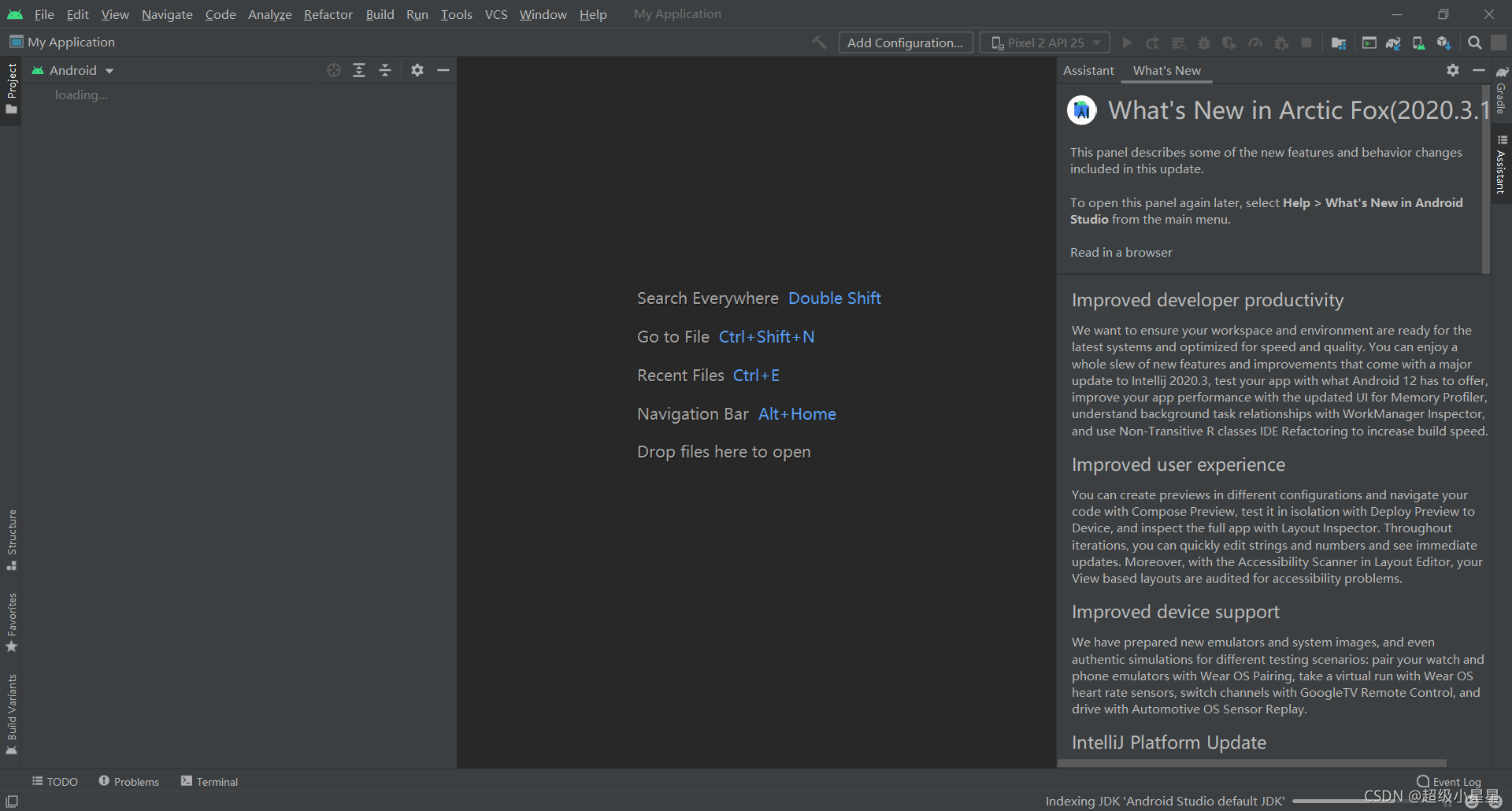
Task: Toggle tool window bars icon in corner
Action: (12, 801)
